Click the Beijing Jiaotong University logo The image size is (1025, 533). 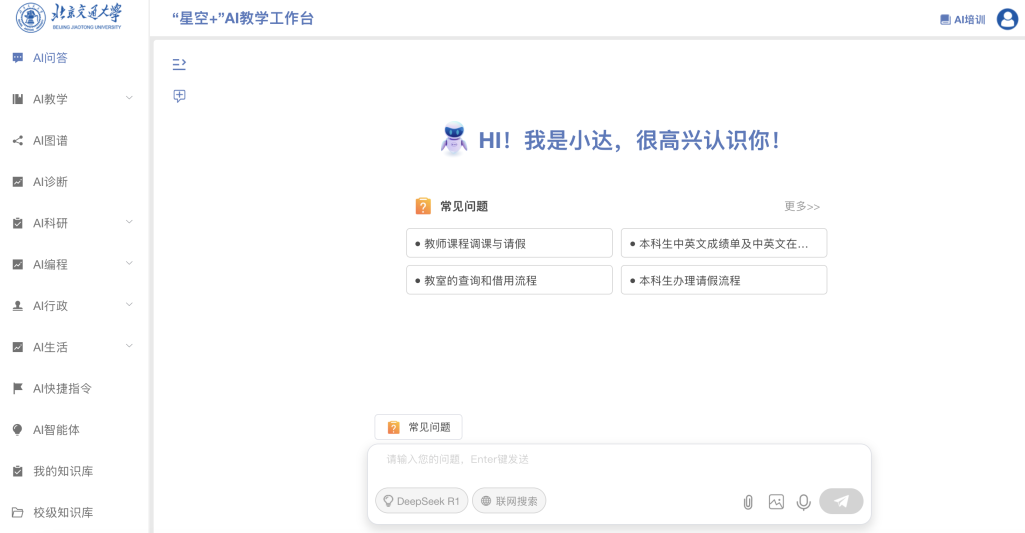pyautogui.click(x=69, y=18)
